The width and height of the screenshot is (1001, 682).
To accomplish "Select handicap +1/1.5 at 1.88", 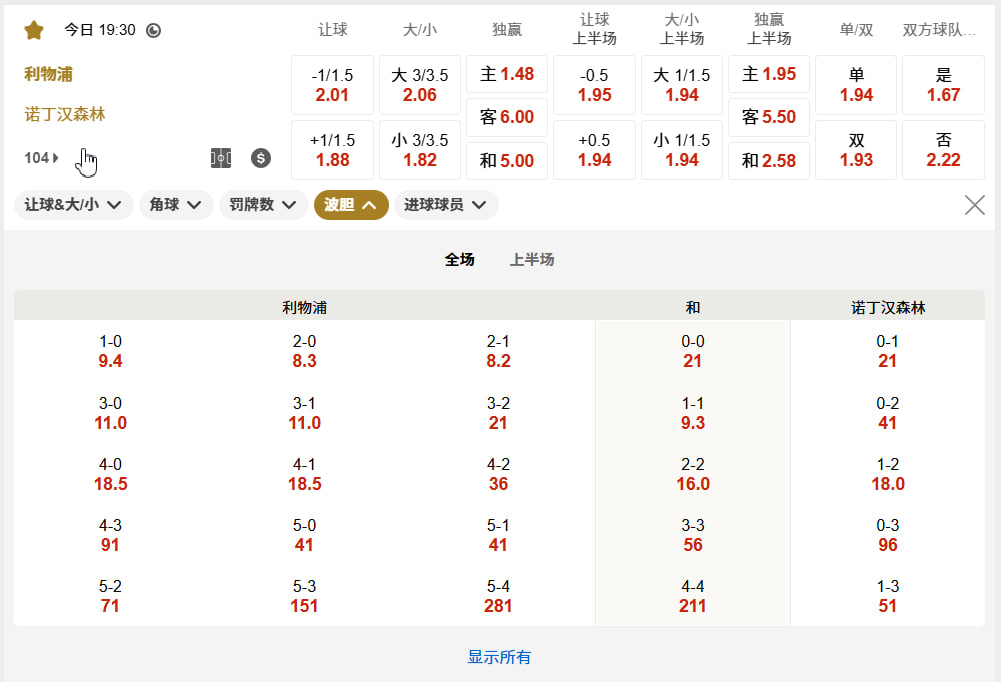I will pos(333,150).
